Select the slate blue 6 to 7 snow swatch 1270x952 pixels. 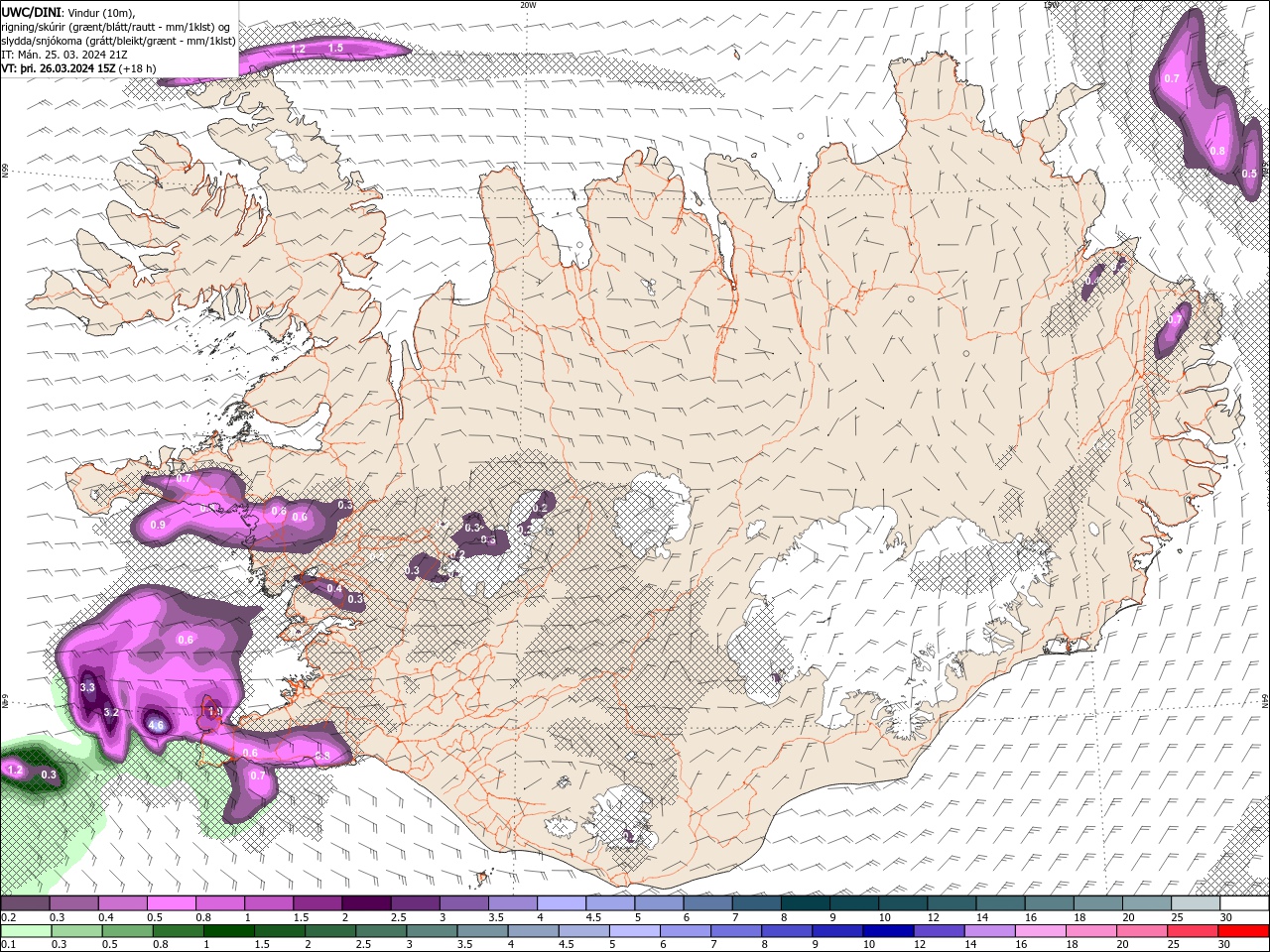coord(707,903)
